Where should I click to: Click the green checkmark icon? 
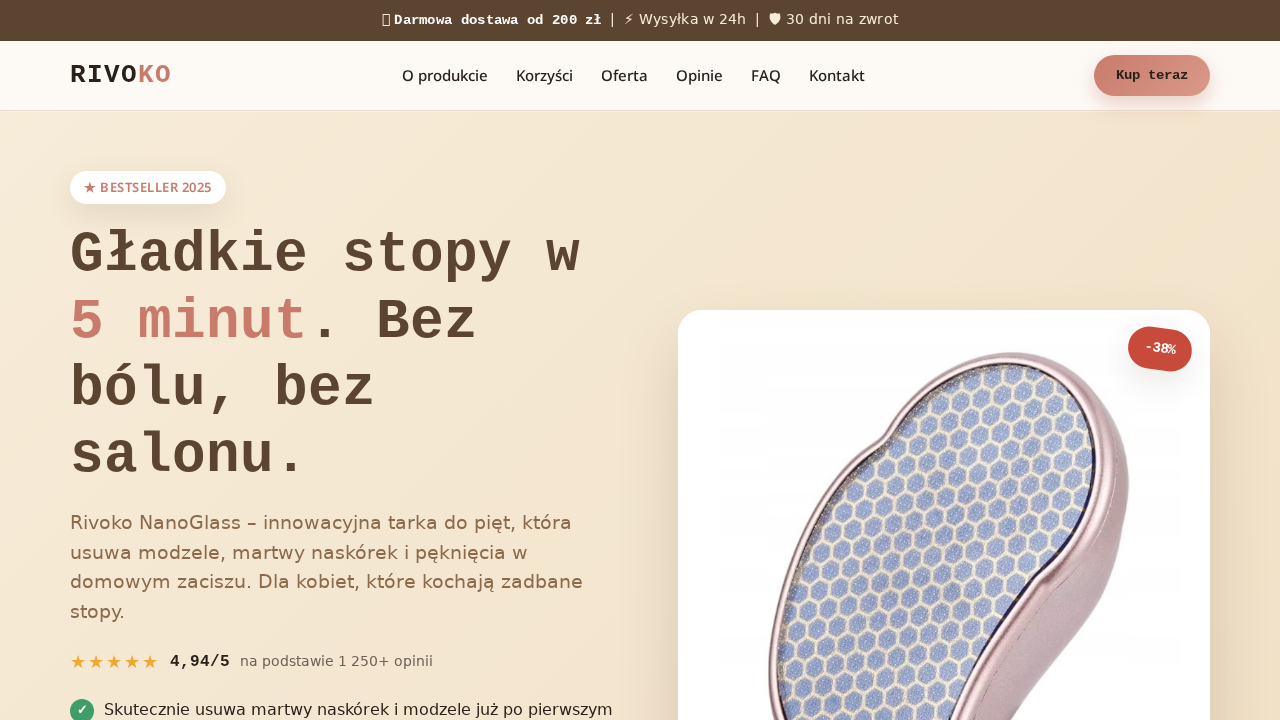(x=82, y=710)
